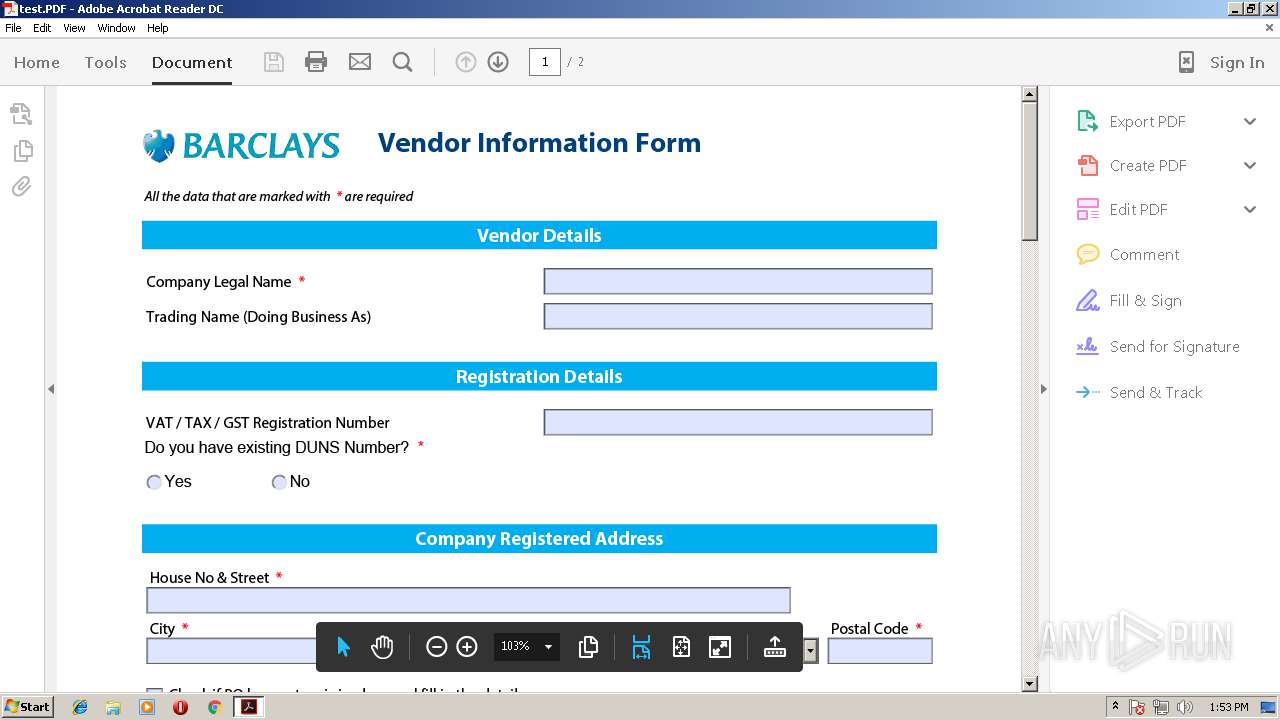The height and width of the screenshot is (720, 1280).
Task: Switch to the Tools tab
Action: point(105,62)
